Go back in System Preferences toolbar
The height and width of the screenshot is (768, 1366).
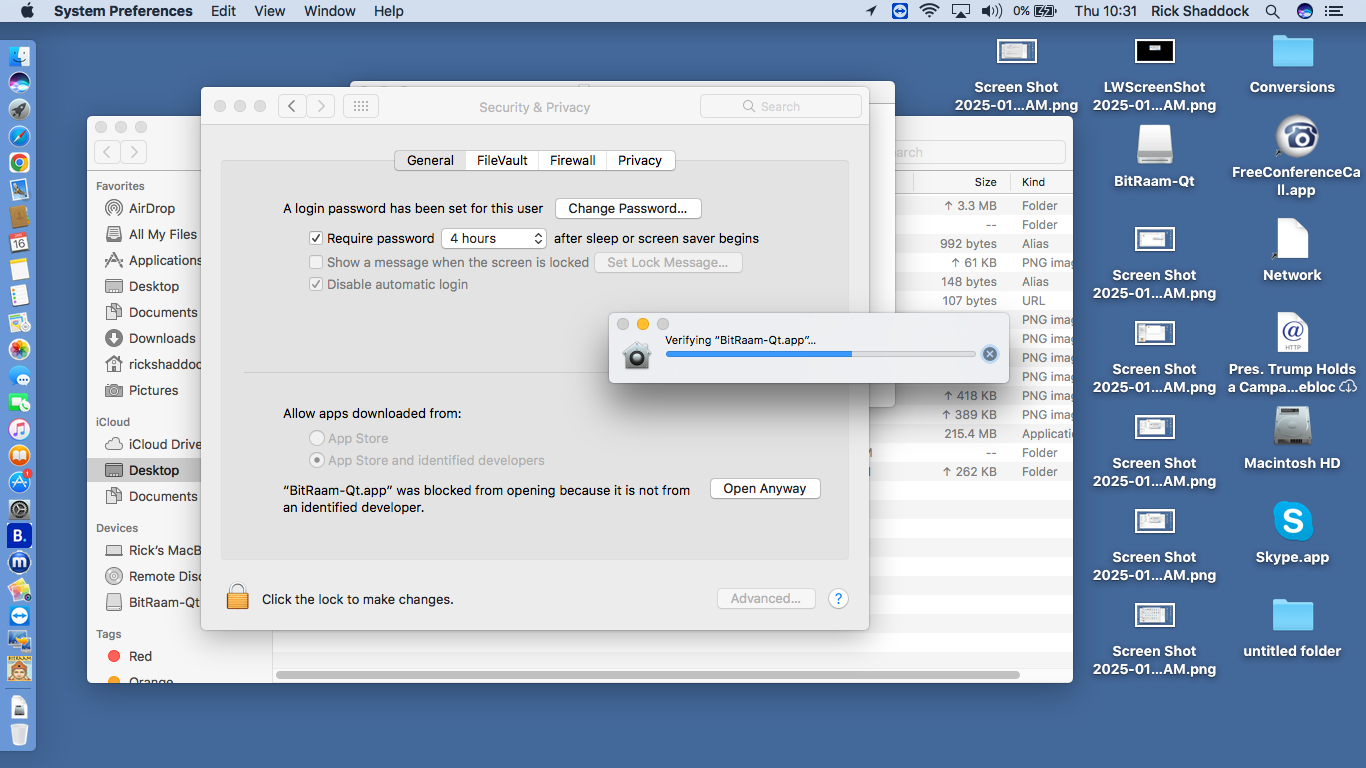[292, 106]
